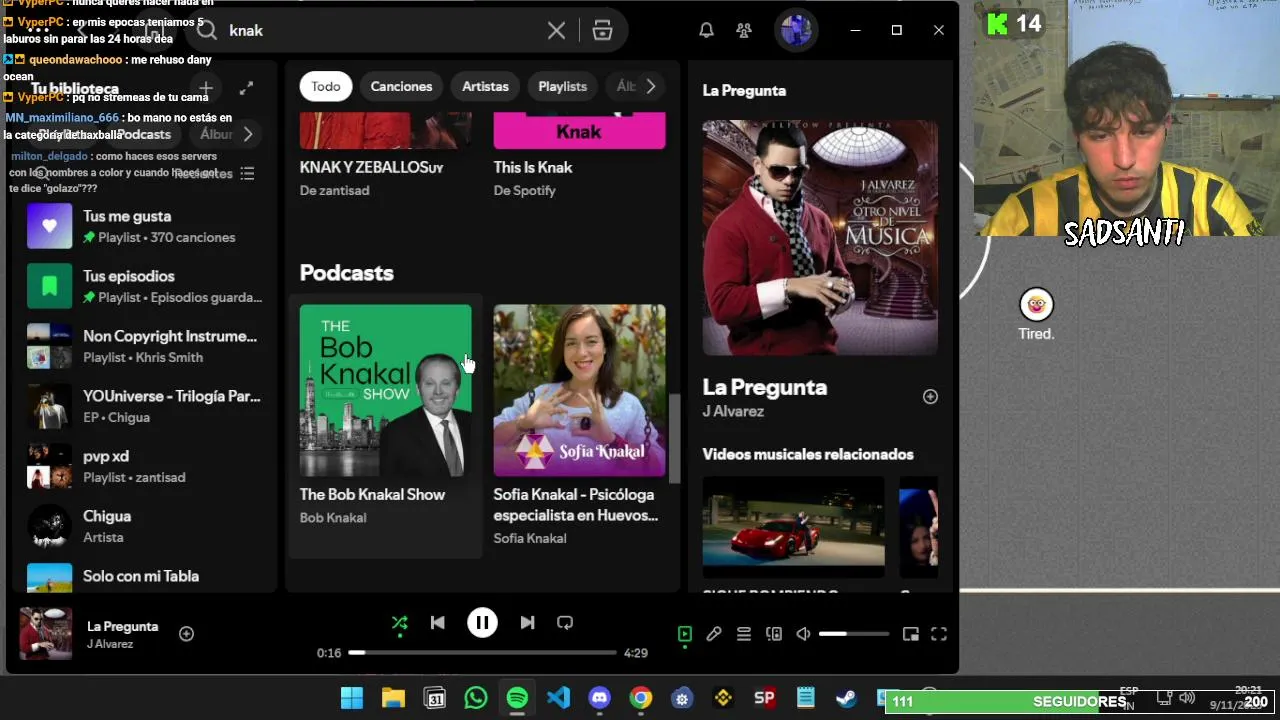Show more search filter chips arrow
The image size is (1280, 720).
651,86
